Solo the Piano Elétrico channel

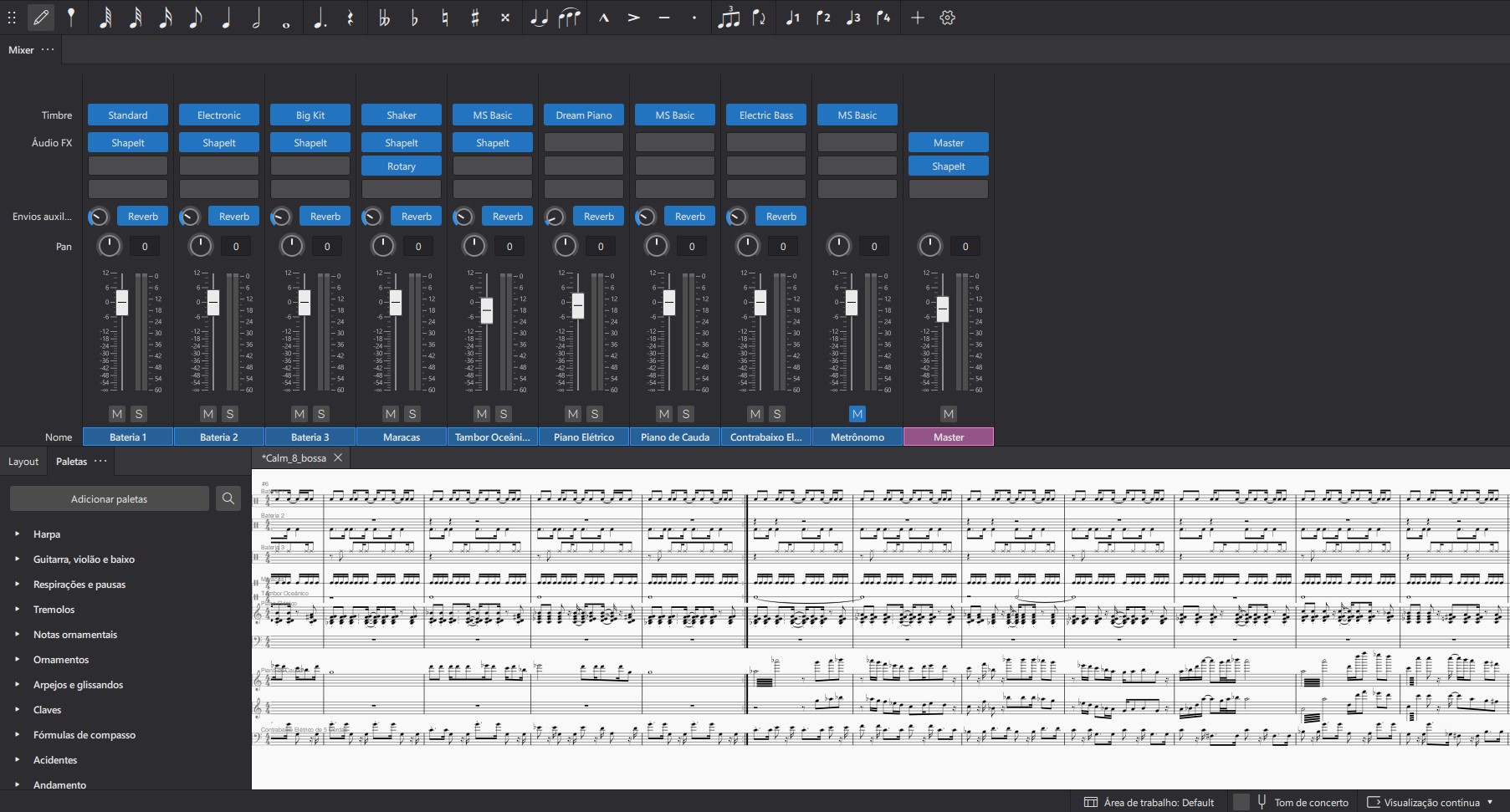point(595,414)
